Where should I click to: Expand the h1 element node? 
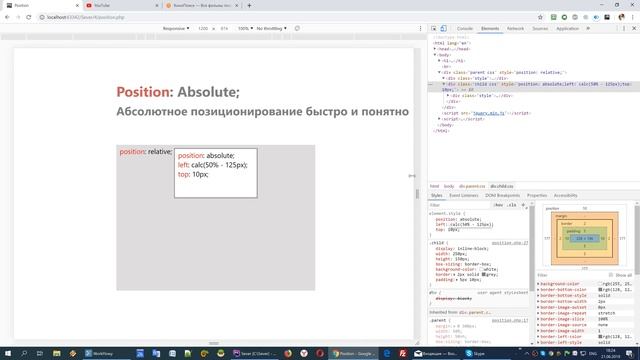click(439, 61)
